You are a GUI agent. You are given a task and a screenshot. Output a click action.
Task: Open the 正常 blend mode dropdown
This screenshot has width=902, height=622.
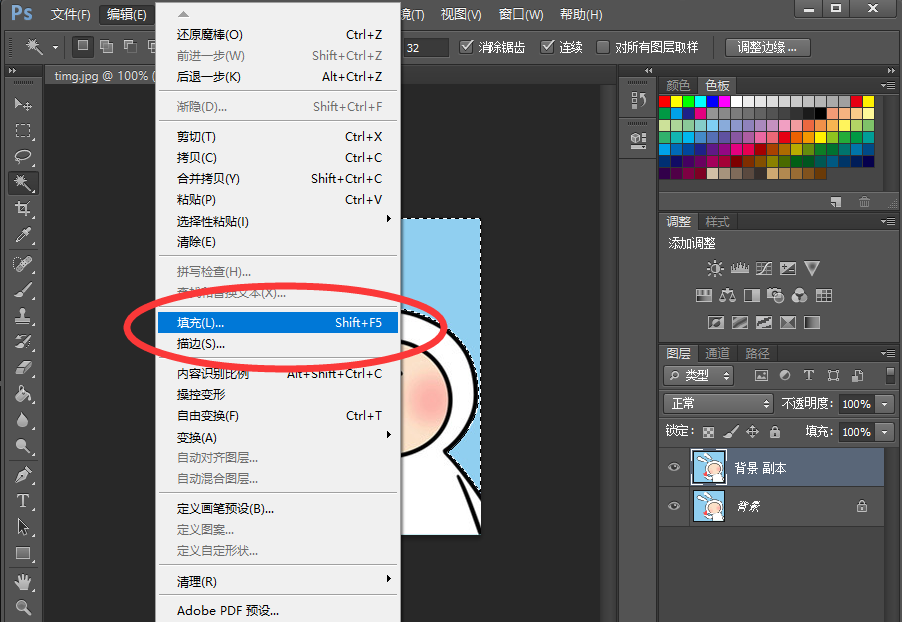[x=718, y=404]
